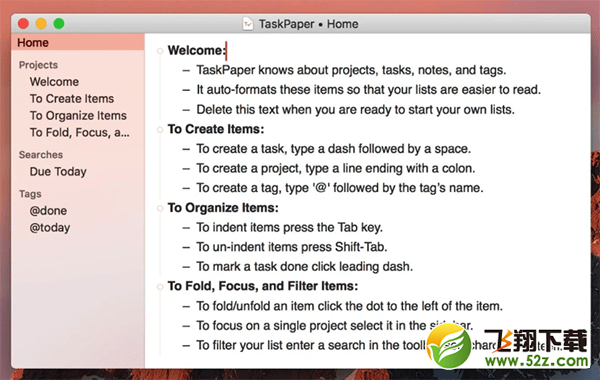Image resolution: width=600 pixels, height=380 pixels.
Task: Click the Tags section header
Action: click(x=30, y=194)
